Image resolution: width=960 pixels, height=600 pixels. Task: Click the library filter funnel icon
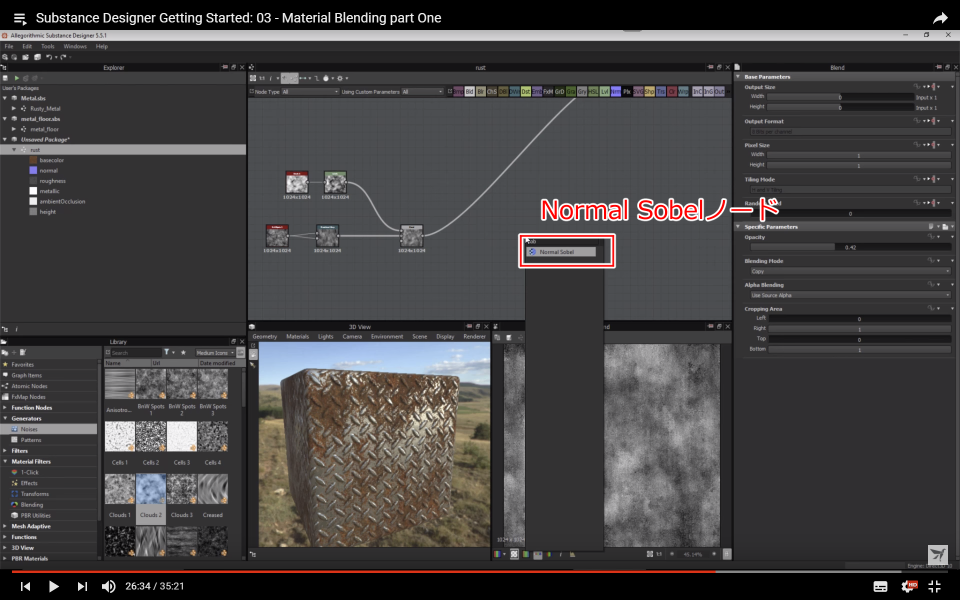click(x=167, y=353)
